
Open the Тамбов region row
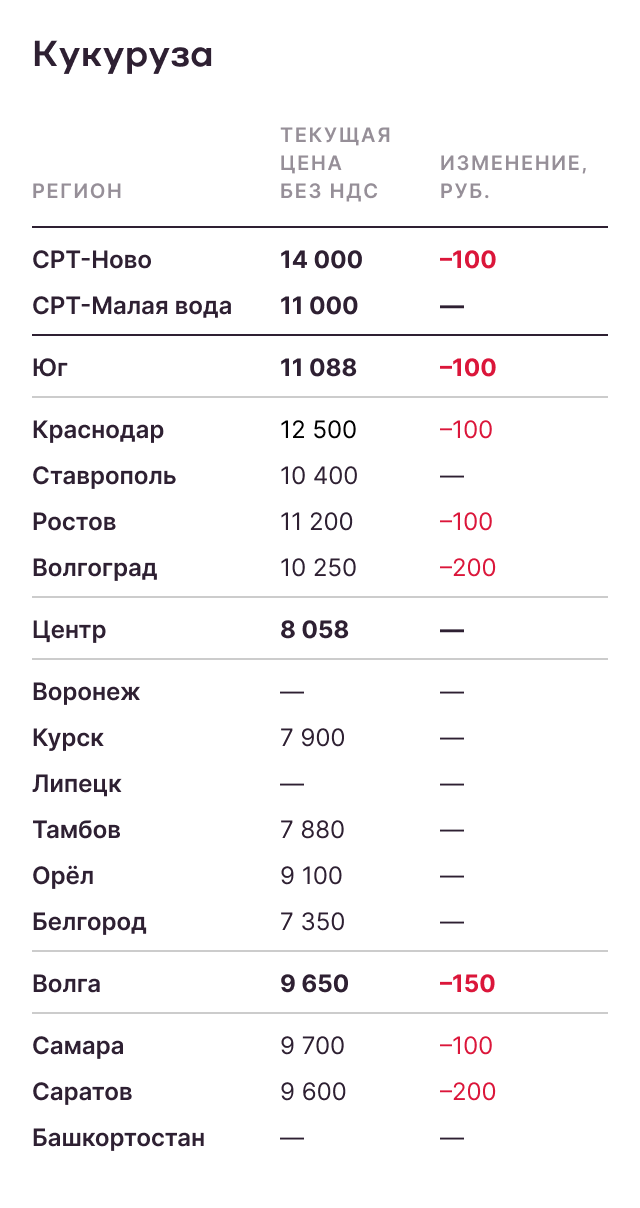click(x=76, y=830)
